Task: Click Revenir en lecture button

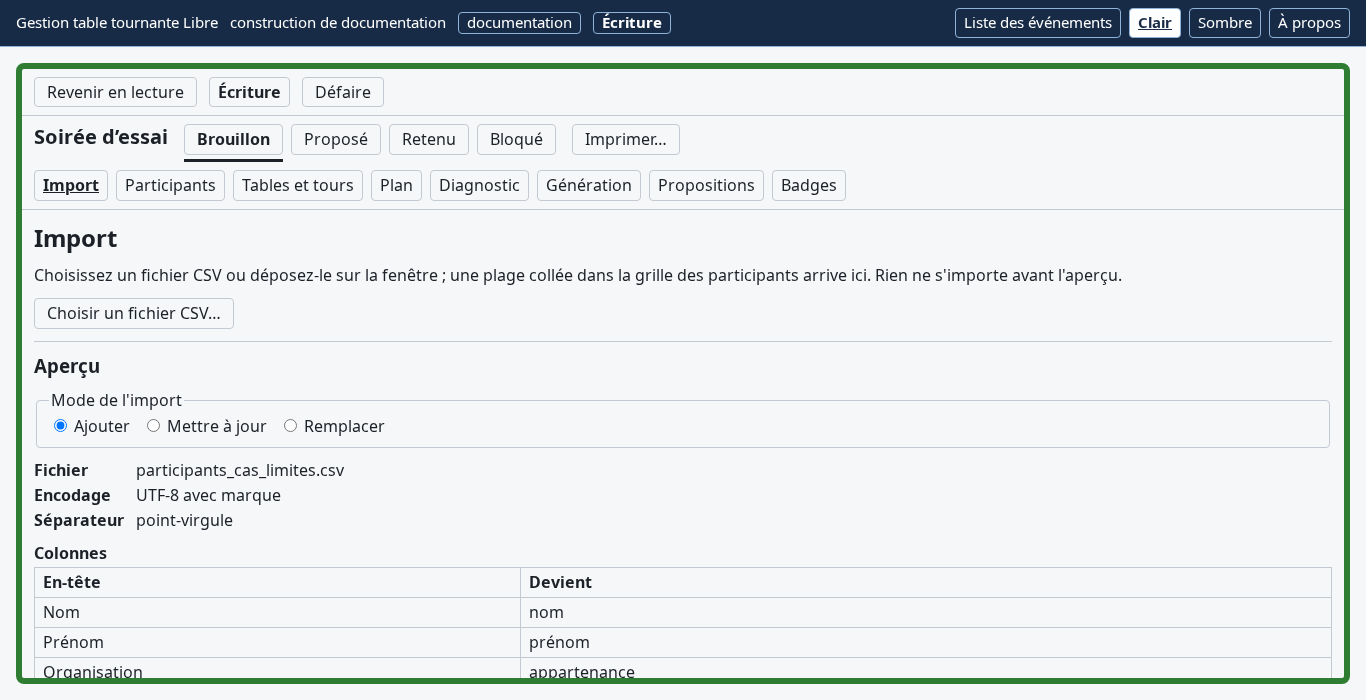Action: click(x=115, y=92)
